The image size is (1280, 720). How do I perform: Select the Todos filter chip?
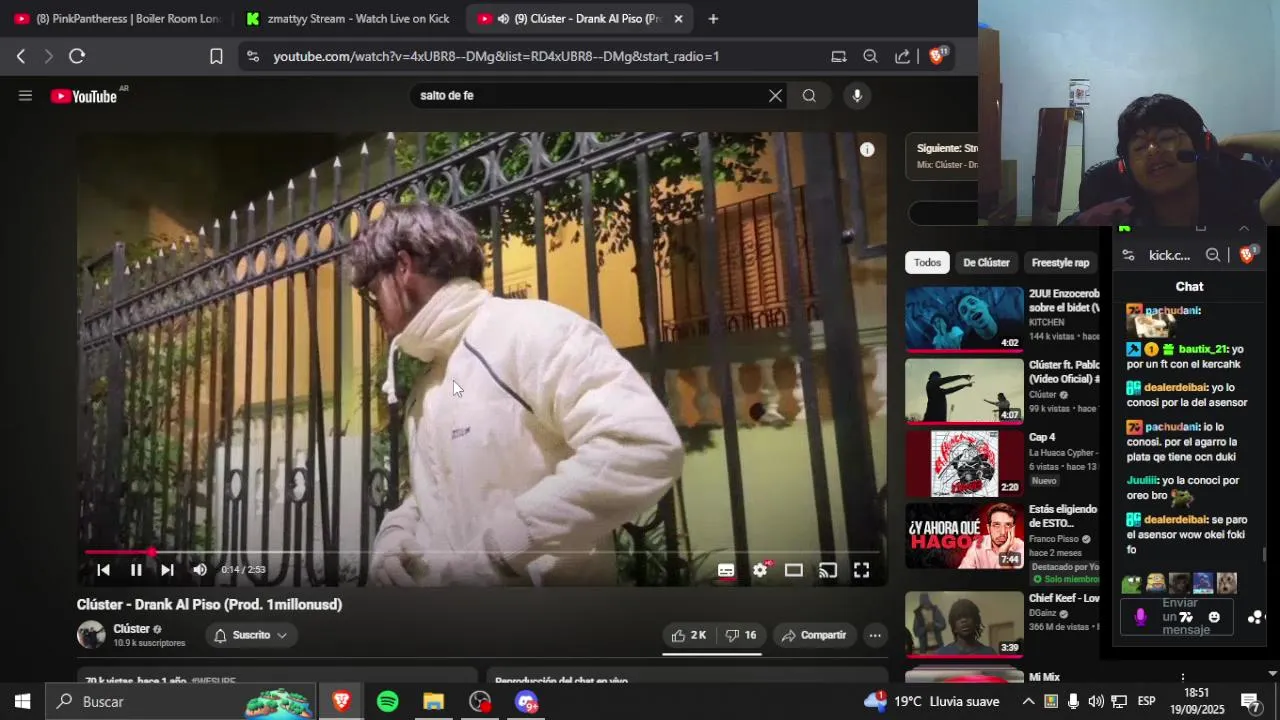point(927,263)
